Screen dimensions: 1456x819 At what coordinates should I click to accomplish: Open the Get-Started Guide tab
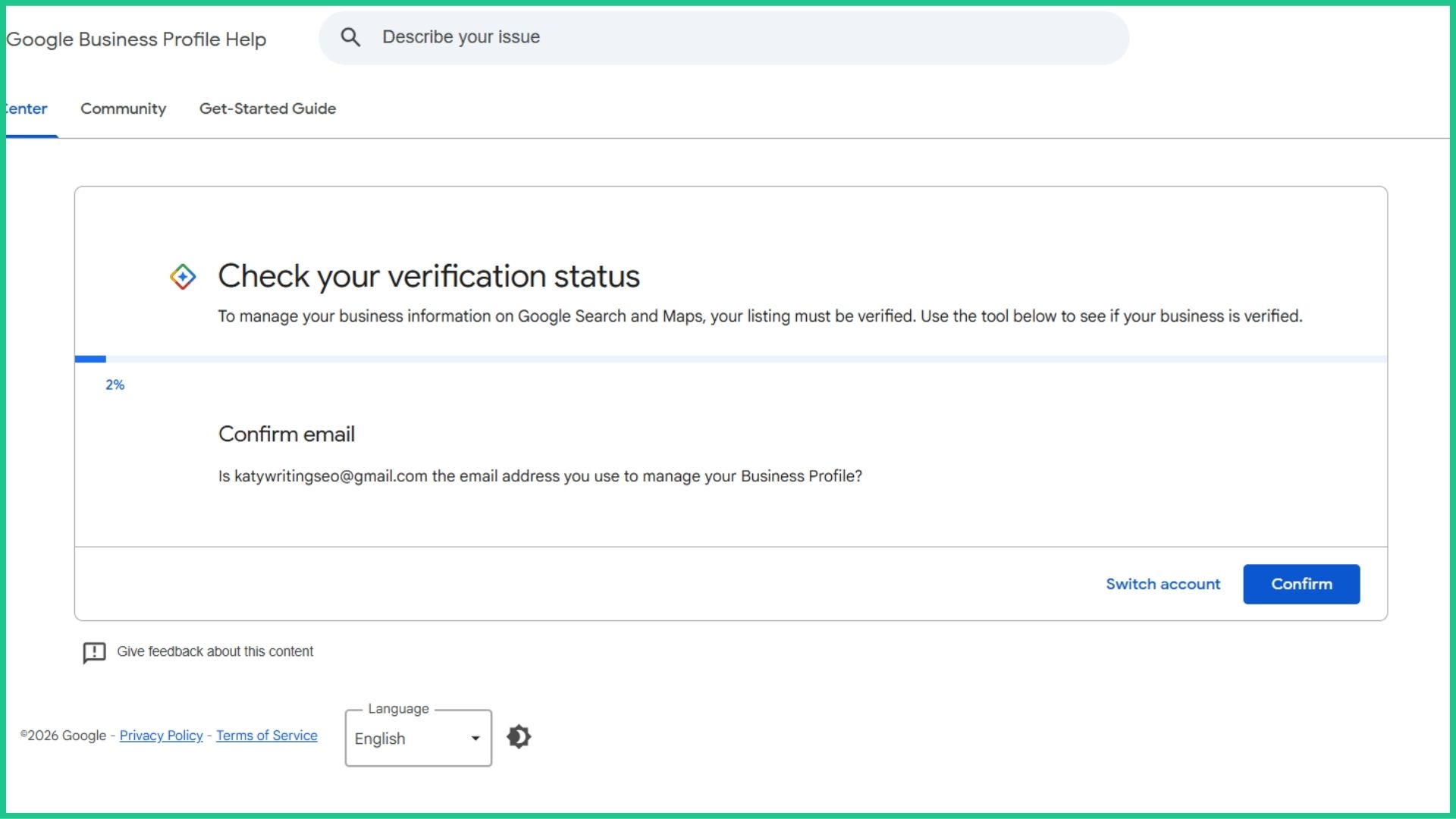click(268, 108)
